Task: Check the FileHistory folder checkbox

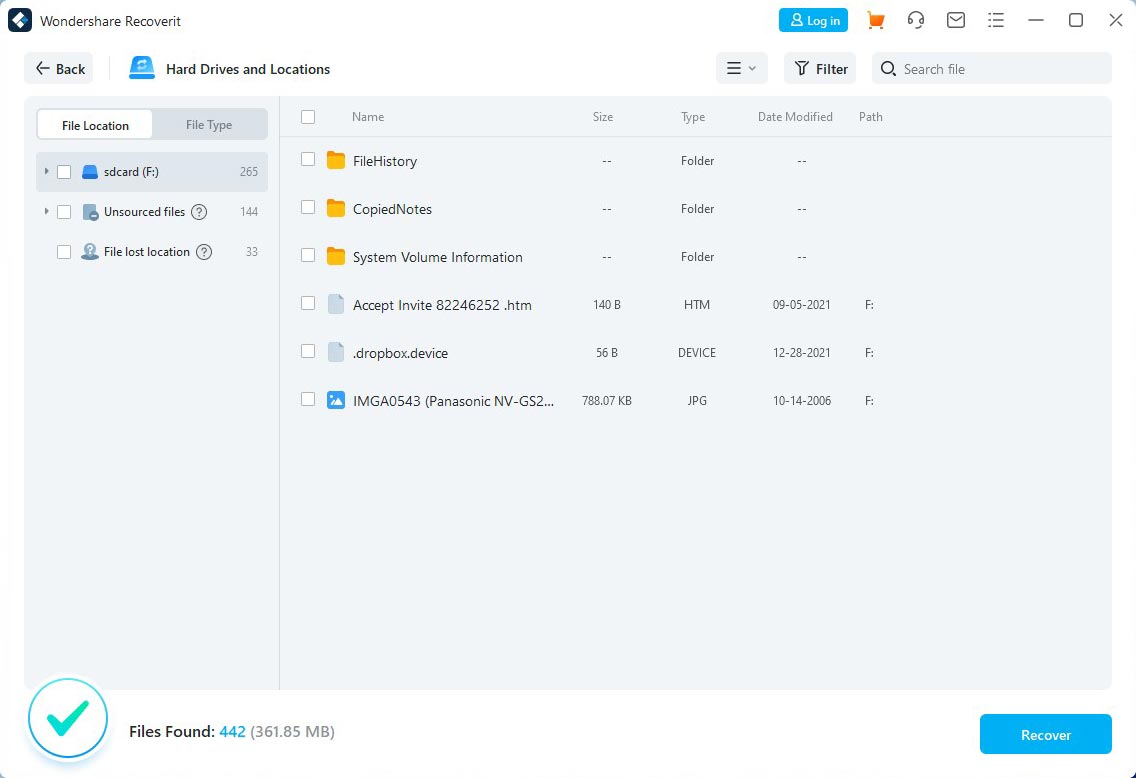Action: pos(308,159)
